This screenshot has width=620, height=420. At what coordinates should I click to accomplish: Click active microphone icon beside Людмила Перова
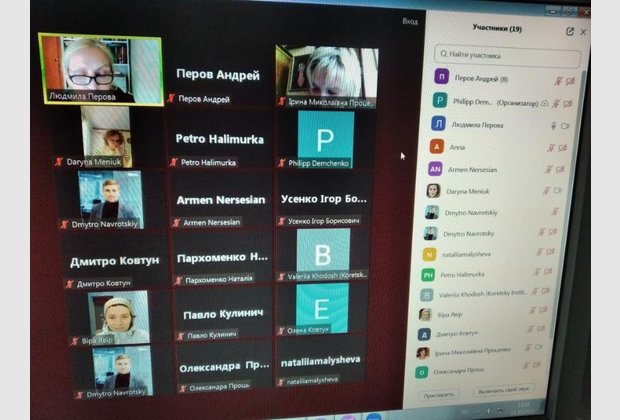(x=554, y=126)
